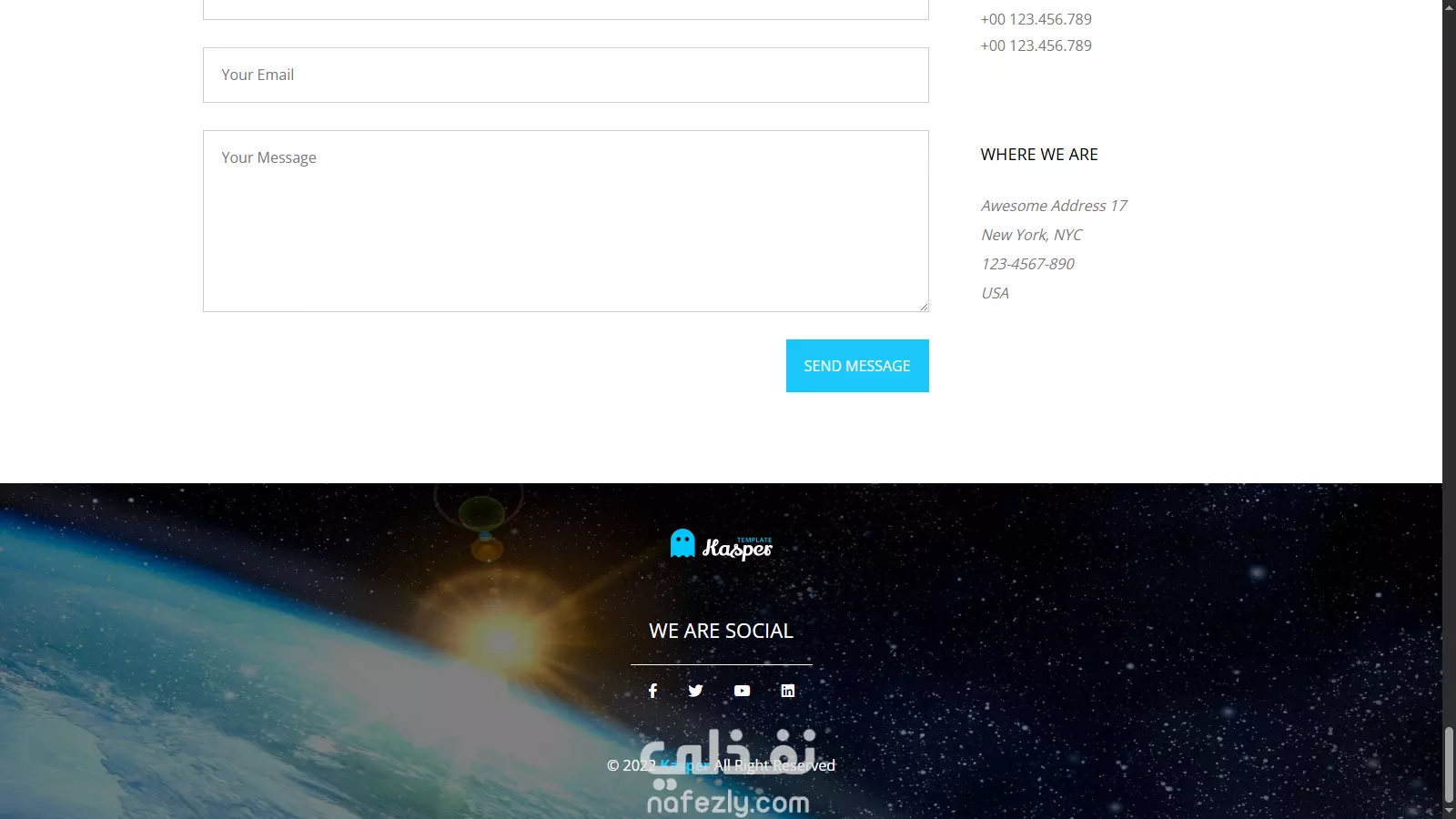Click the nafezly.com watermark
Viewport: 1456px width, 819px height.
click(728, 802)
